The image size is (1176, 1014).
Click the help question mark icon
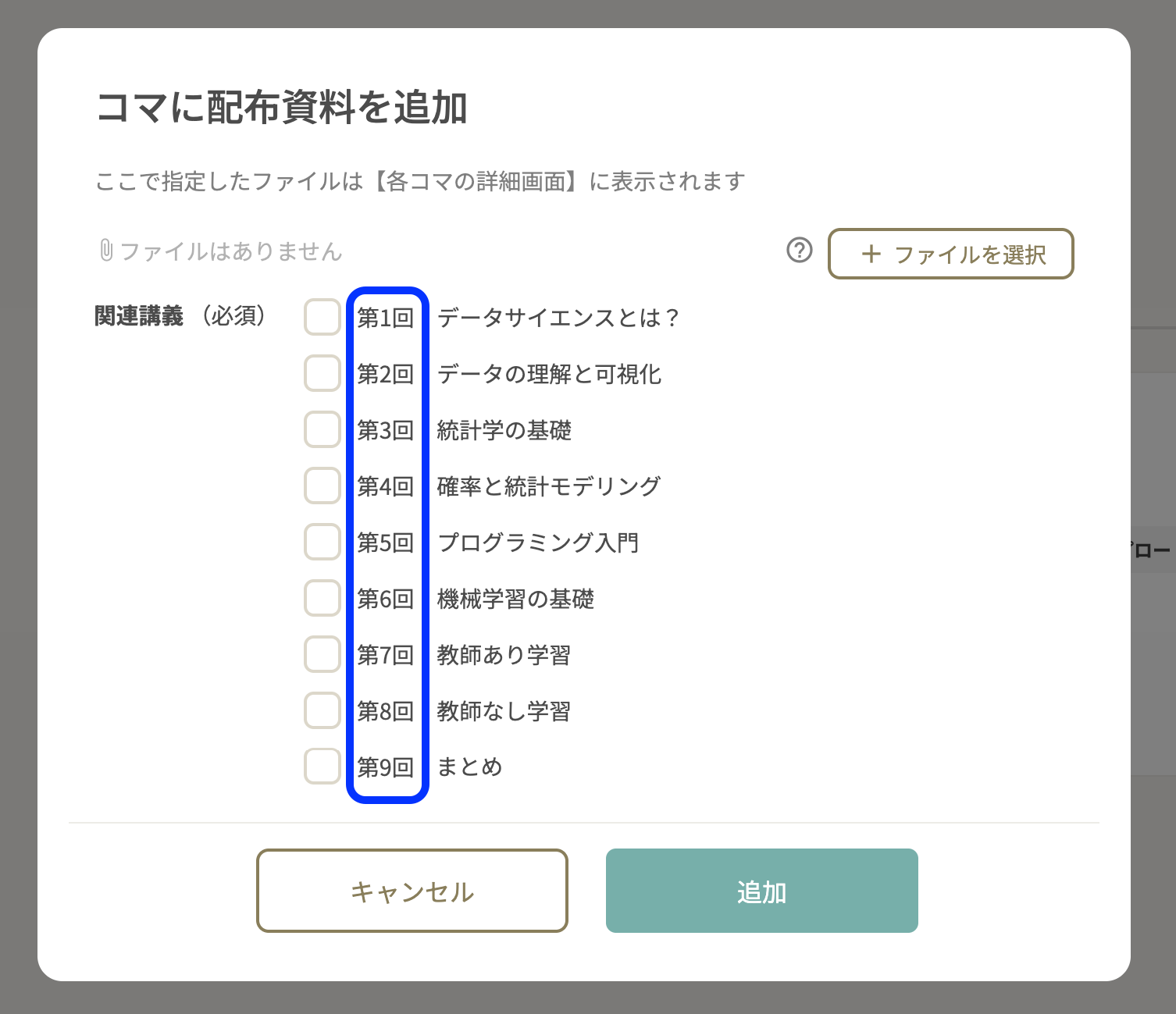[799, 251]
